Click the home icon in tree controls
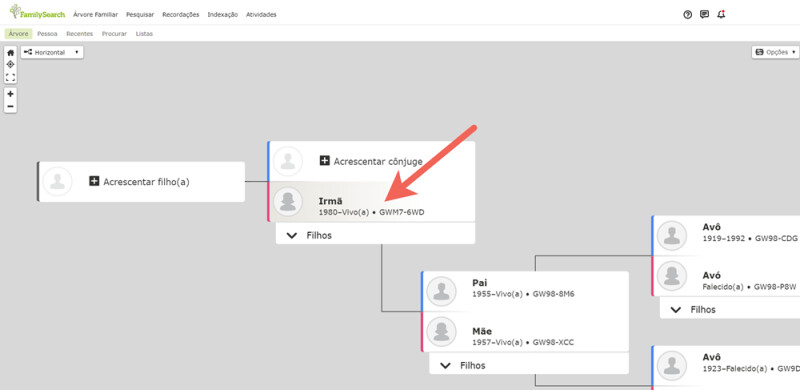The image size is (800, 390). pyautogui.click(x=11, y=53)
